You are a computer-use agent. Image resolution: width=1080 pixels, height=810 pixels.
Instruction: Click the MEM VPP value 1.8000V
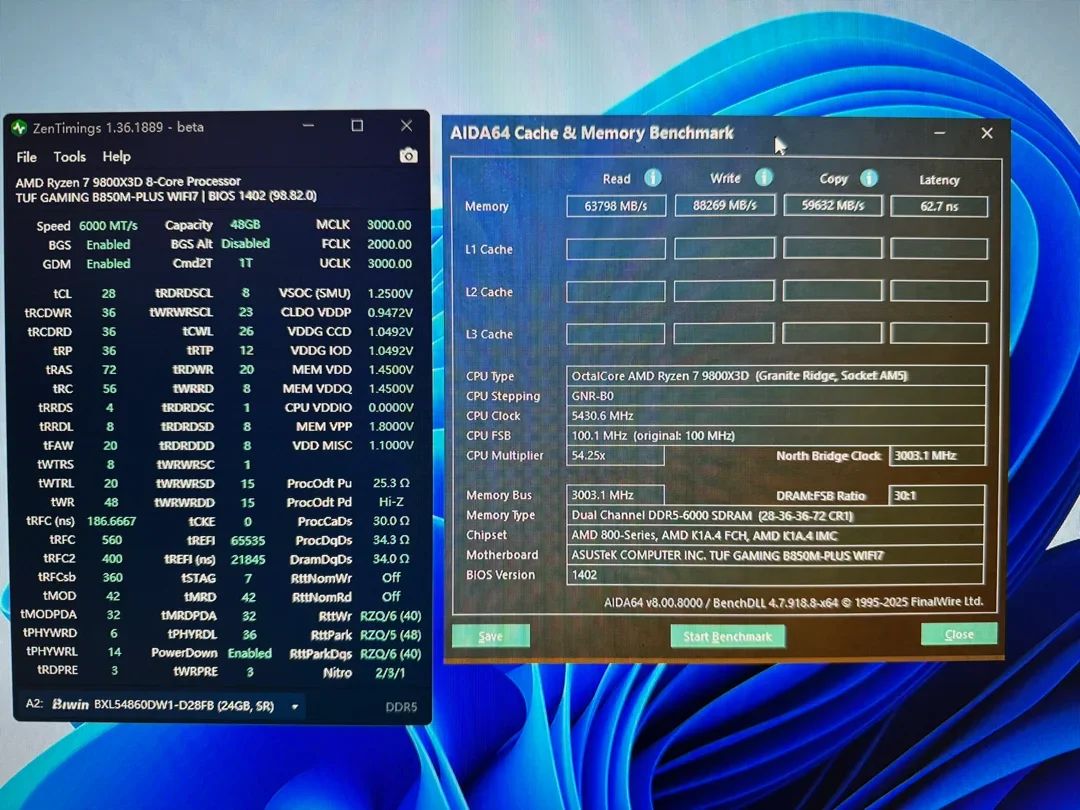coord(391,426)
